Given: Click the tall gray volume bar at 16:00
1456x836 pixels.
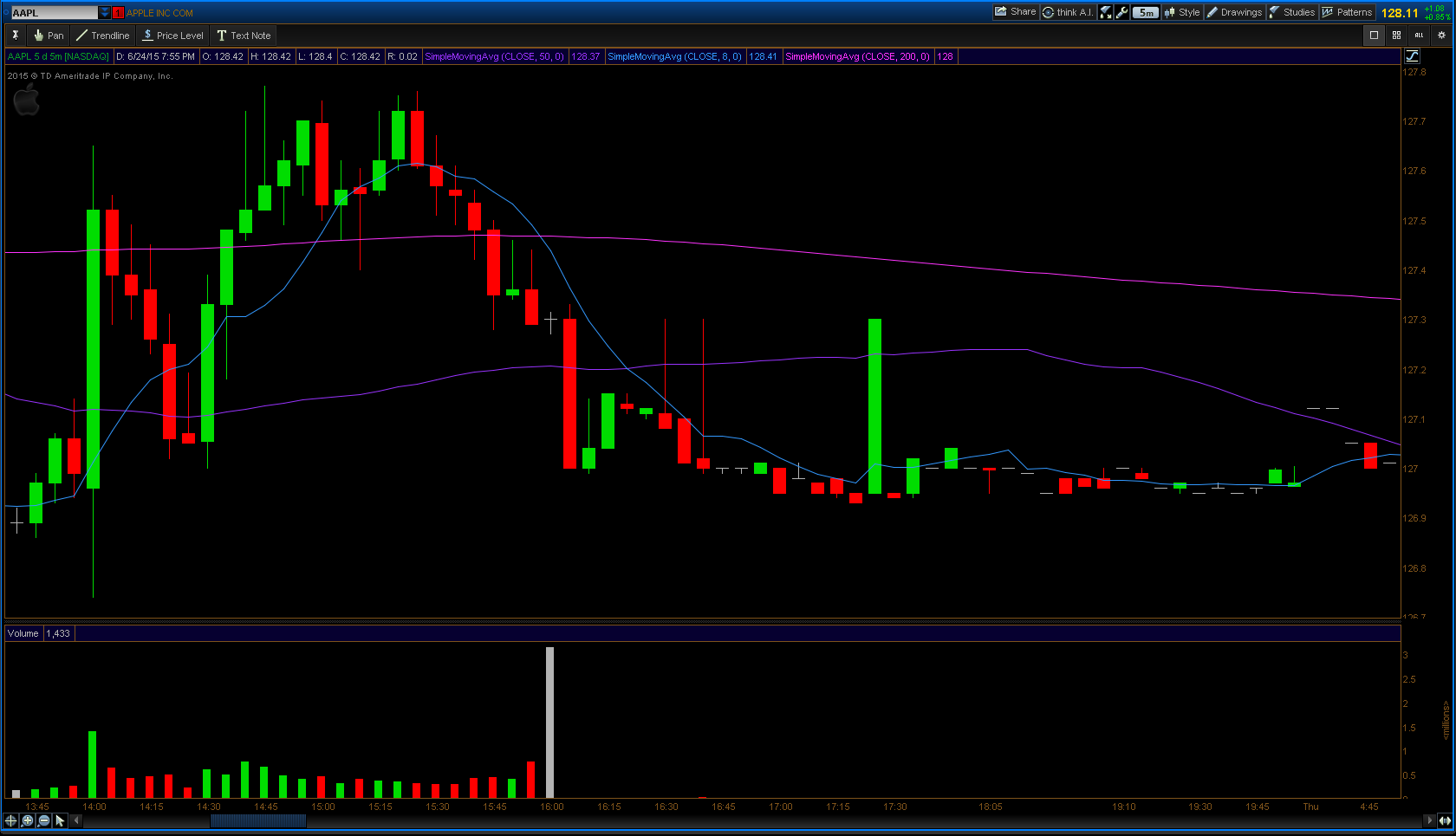Looking at the screenshot, I should 549,723.
